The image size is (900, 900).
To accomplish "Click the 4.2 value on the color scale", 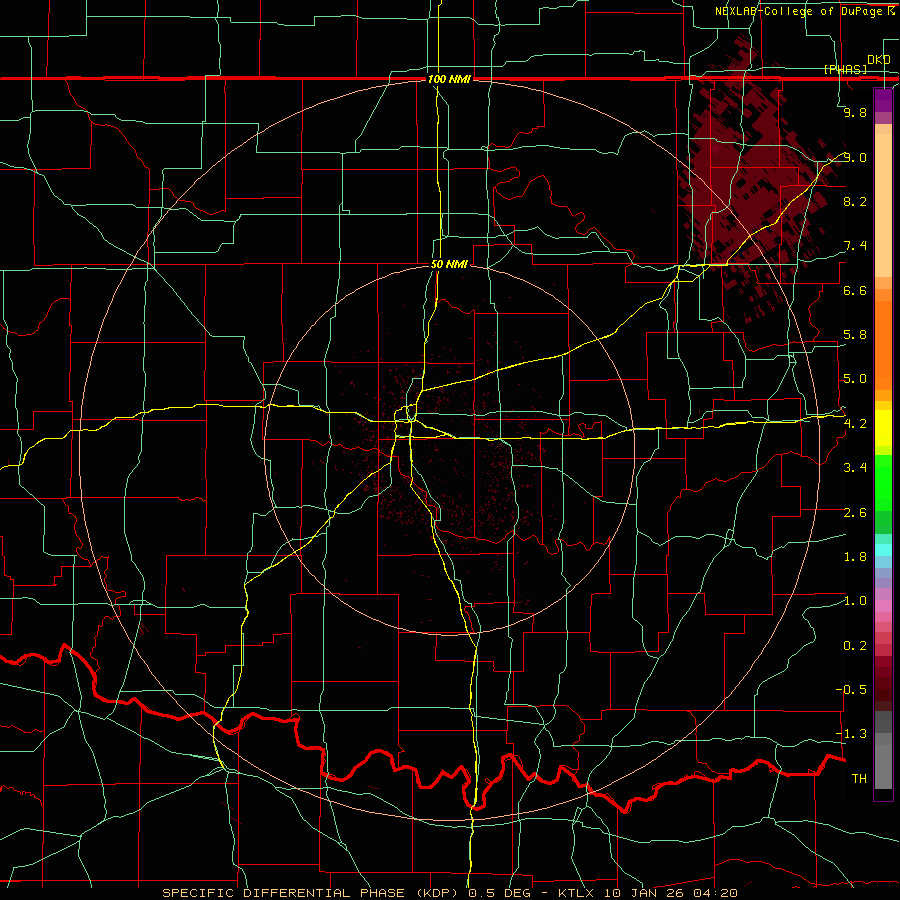I will coord(855,424).
